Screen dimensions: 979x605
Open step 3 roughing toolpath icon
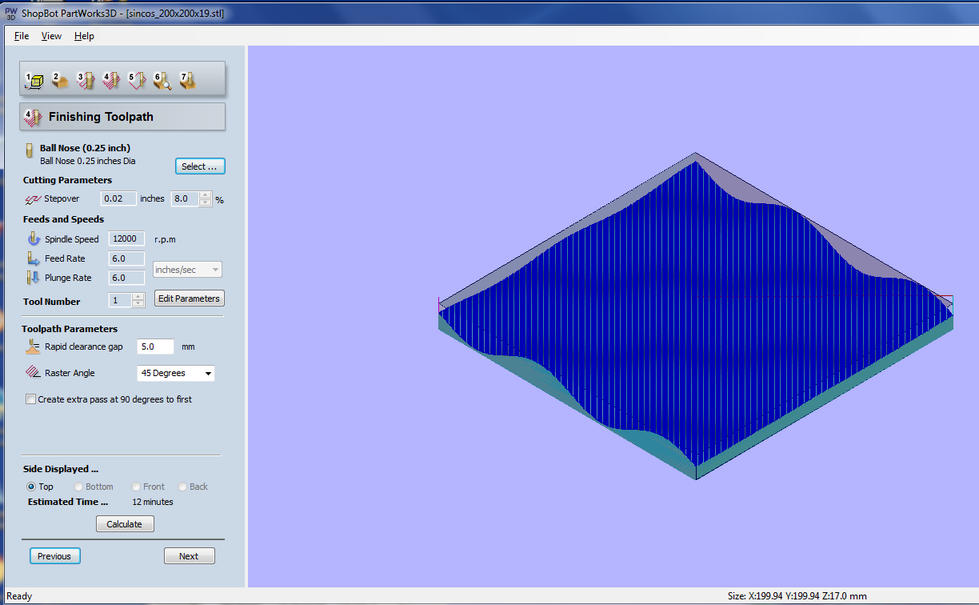(86, 80)
